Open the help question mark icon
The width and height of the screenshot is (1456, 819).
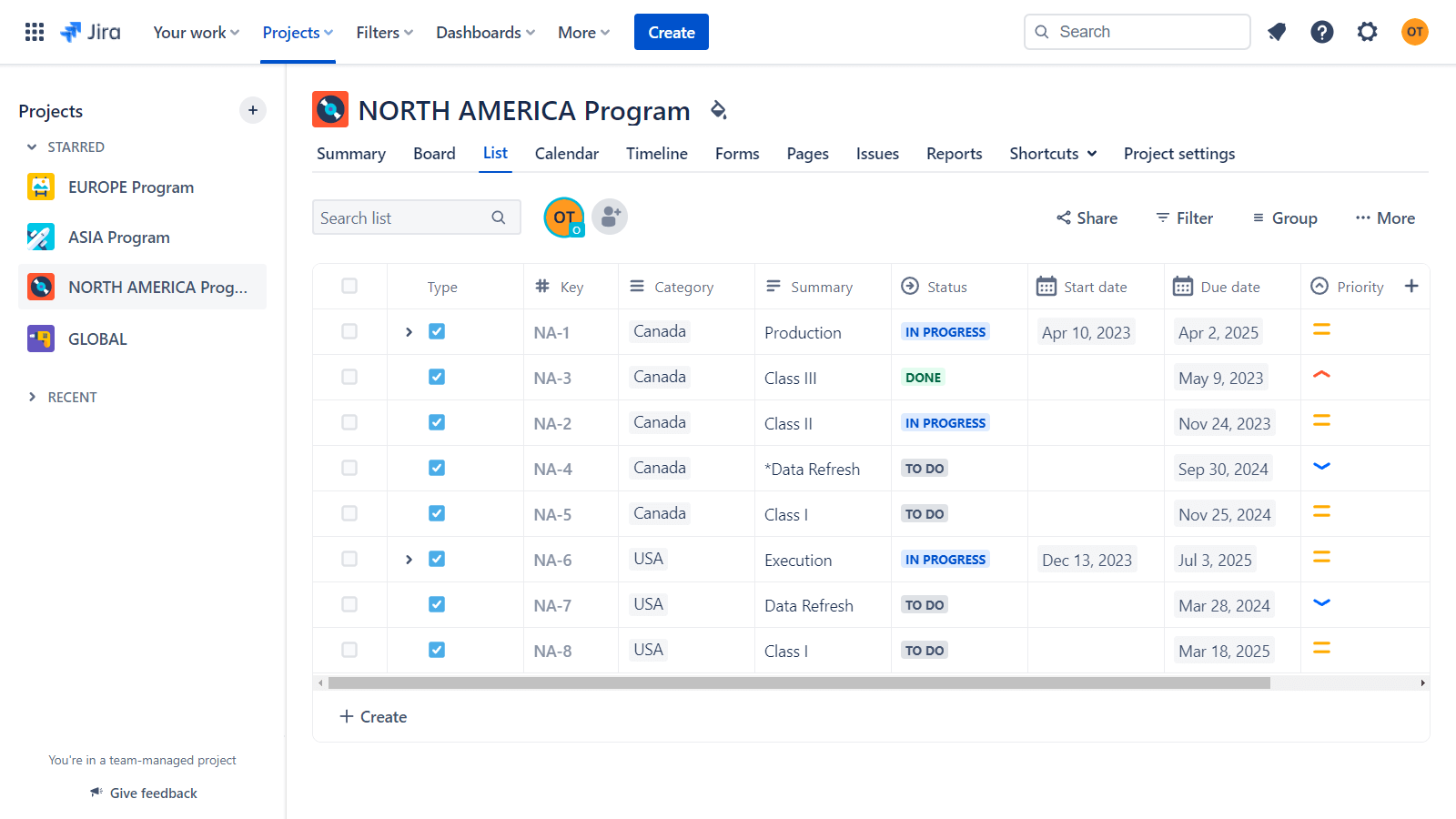[x=1321, y=32]
